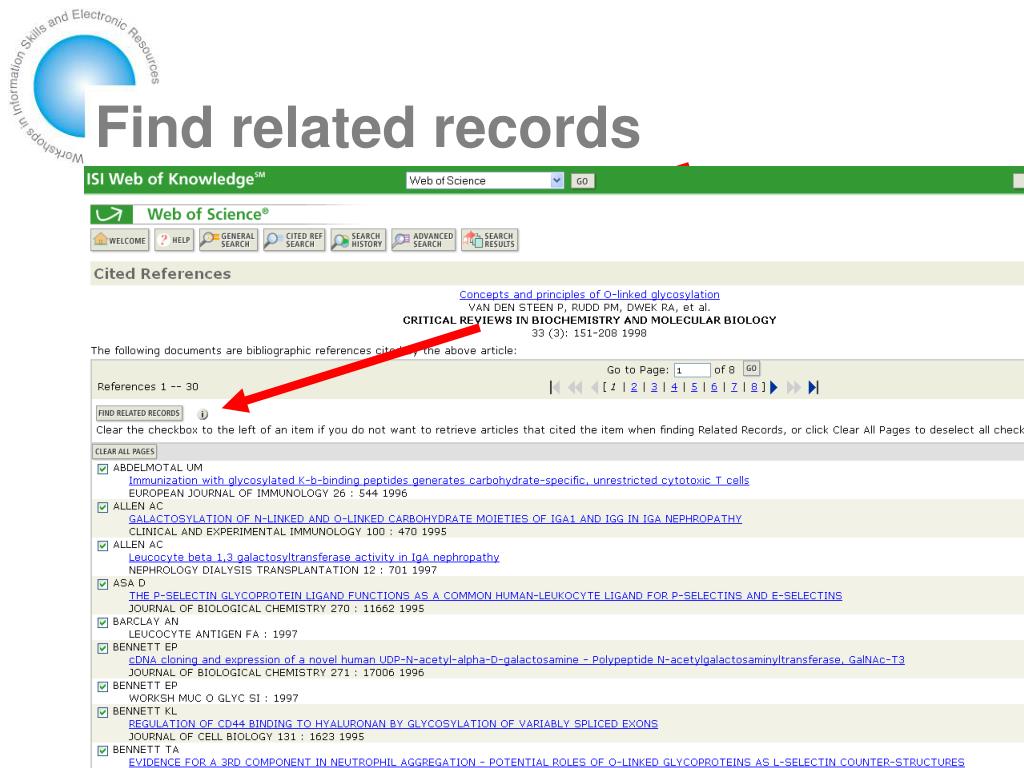Jump to first page arrow

[x=555, y=387]
